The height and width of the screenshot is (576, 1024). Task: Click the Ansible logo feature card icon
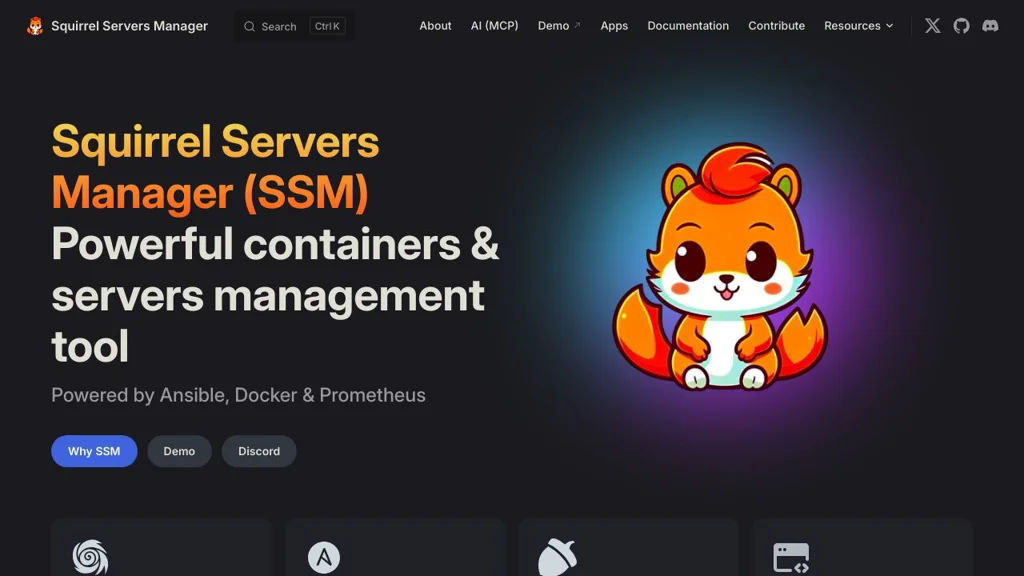(x=324, y=558)
